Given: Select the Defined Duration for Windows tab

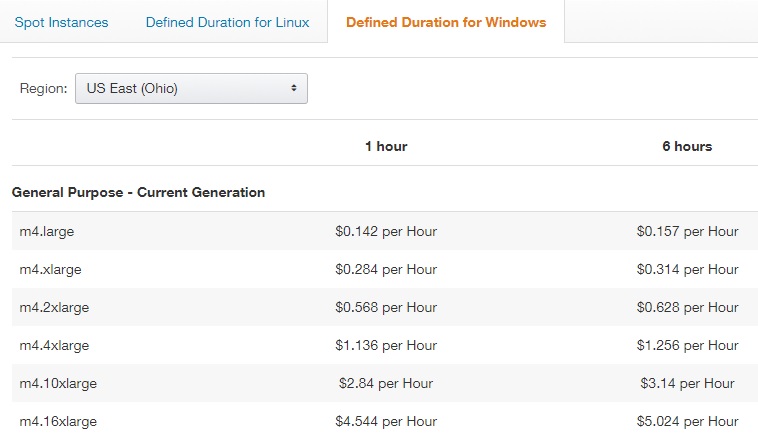Looking at the screenshot, I should point(446,22).
